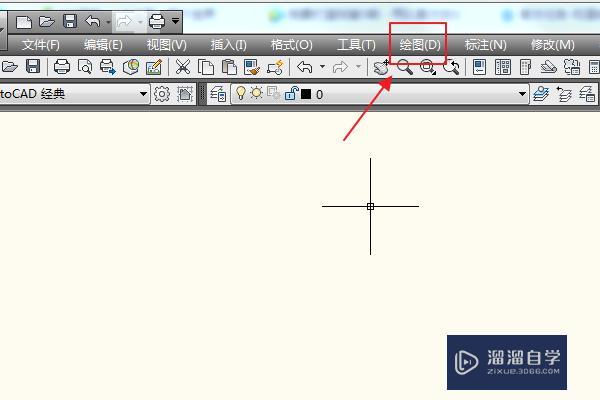This screenshot has width=600, height=400.
Task: Open the 视图(V) menu
Action: 167,45
